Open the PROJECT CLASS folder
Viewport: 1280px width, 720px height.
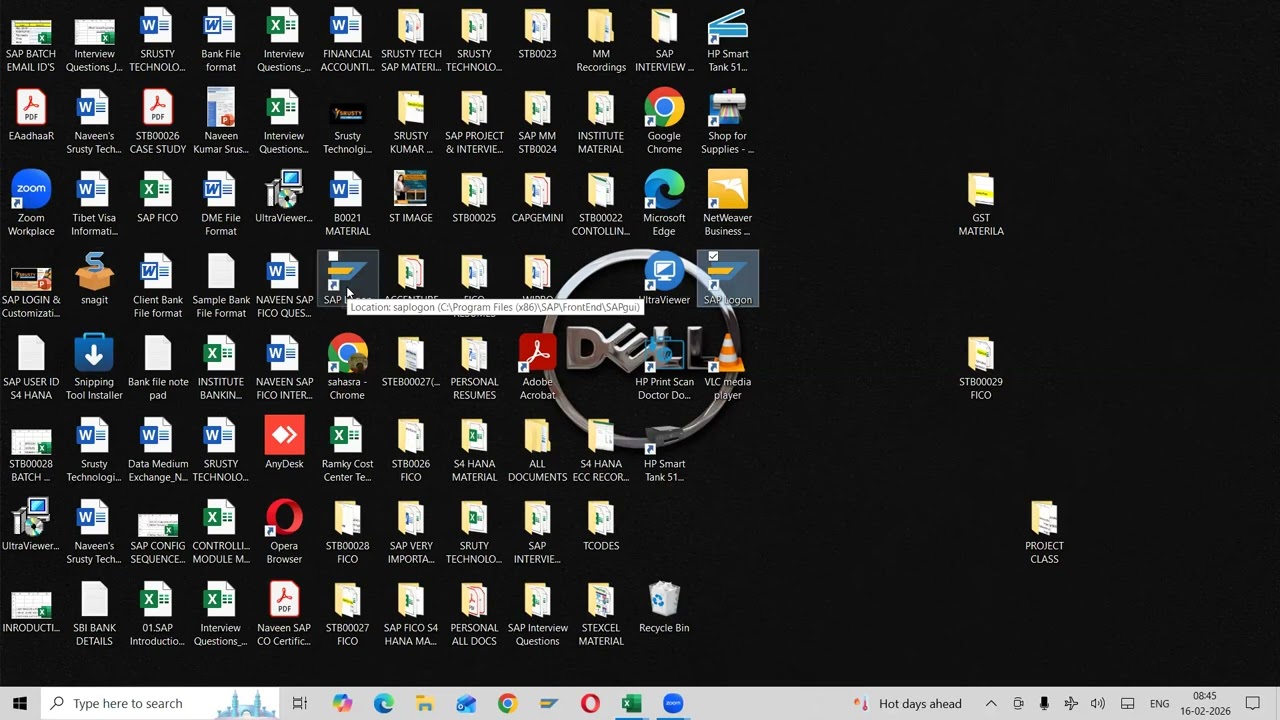(x=1044, y=532)
